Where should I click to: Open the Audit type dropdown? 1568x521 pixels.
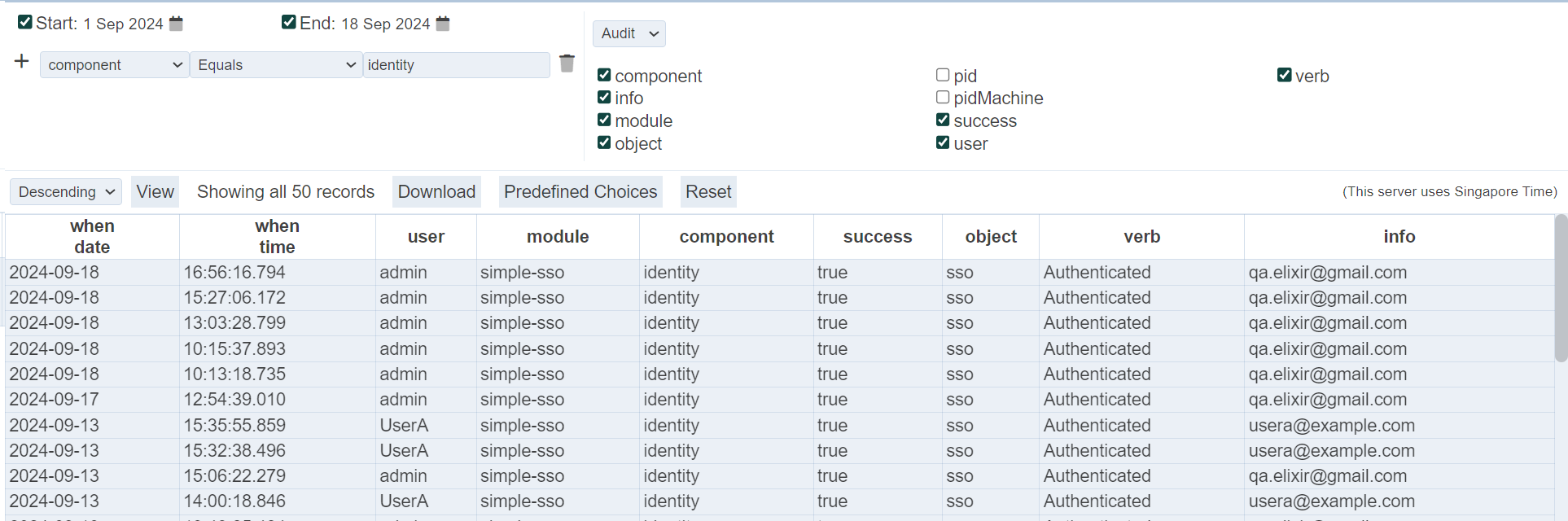point(629,33)
